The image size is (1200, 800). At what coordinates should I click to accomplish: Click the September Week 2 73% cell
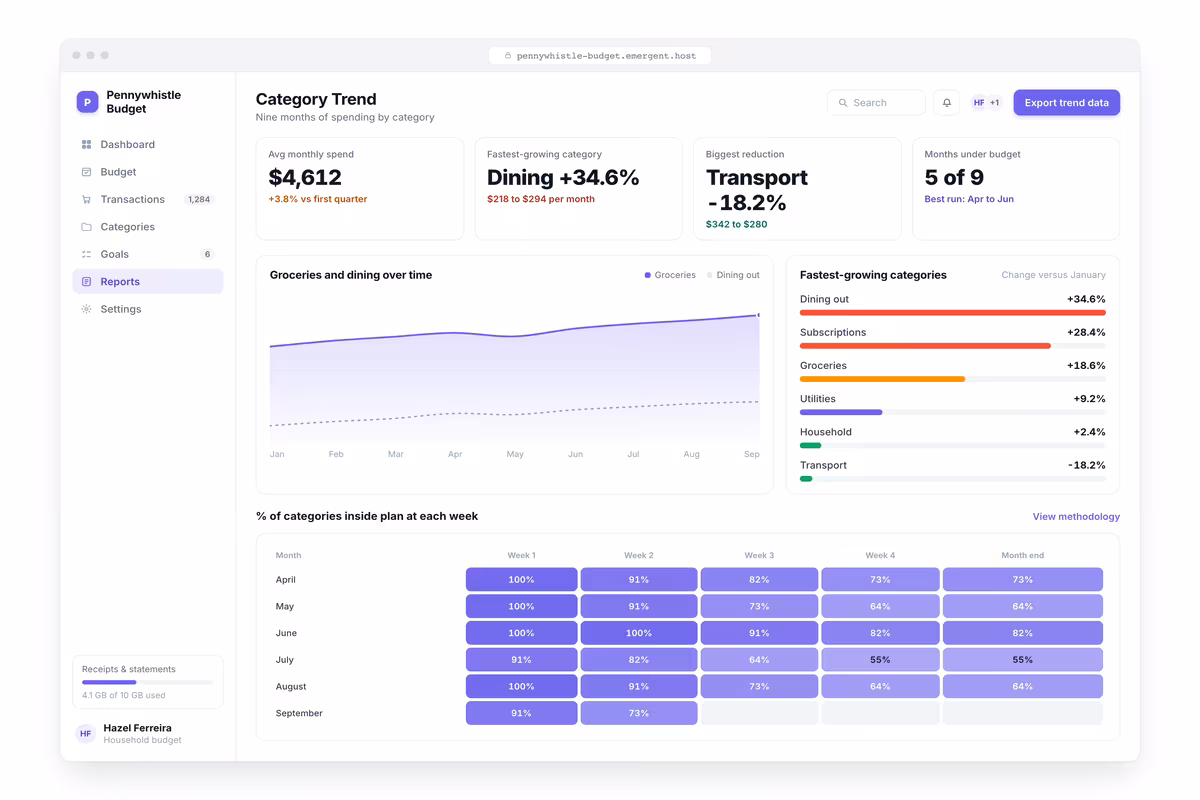coord(639,713)
